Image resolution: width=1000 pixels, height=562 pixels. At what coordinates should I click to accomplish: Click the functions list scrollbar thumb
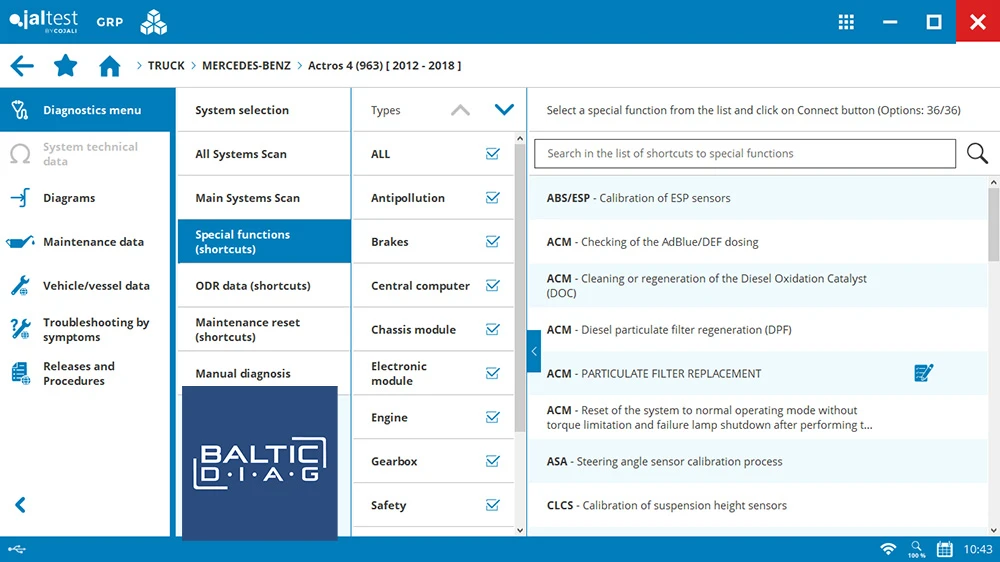point(994,225)
